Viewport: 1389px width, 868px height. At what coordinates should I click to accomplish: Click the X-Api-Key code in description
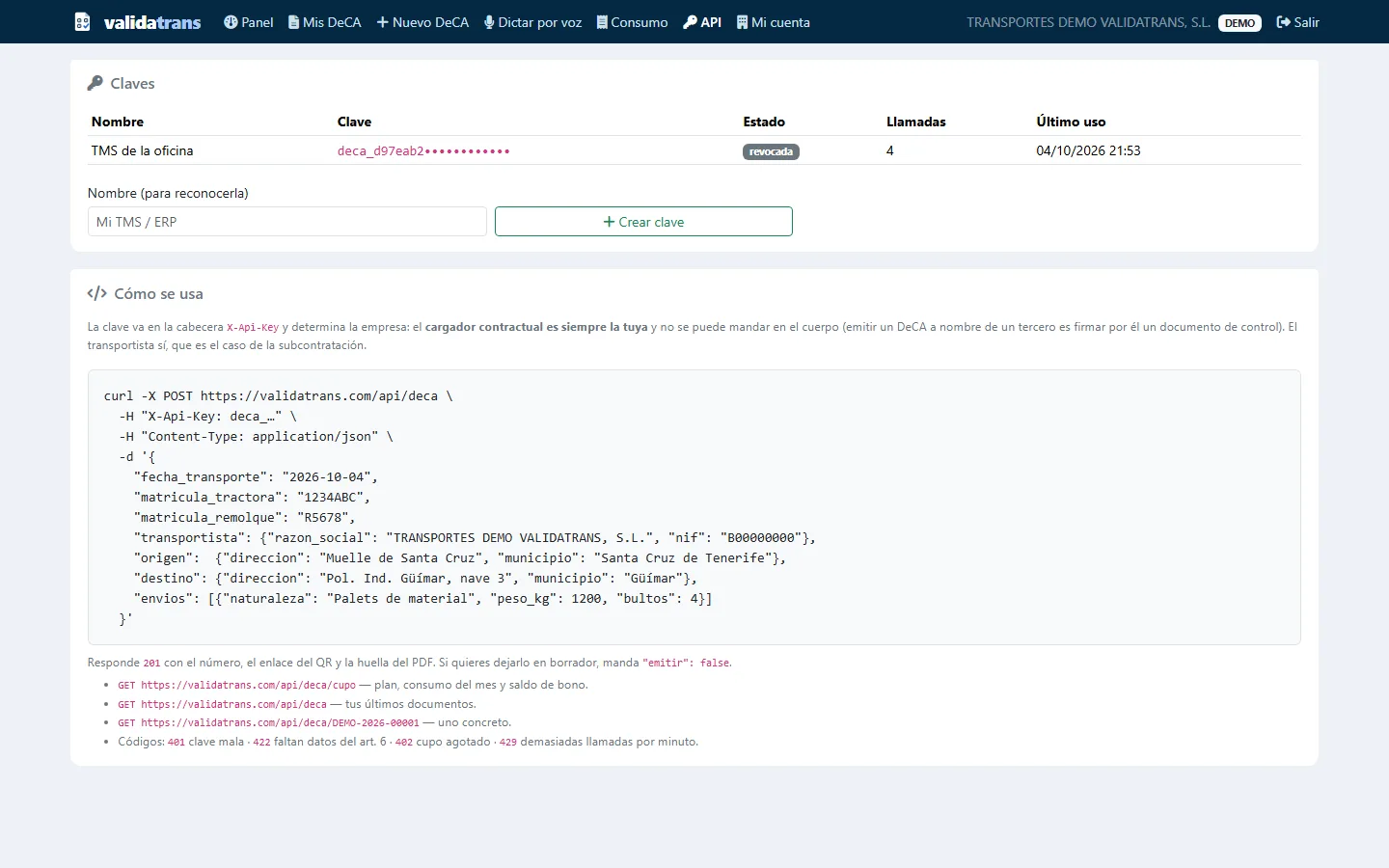pyautogui.click(x=253, y=327)
